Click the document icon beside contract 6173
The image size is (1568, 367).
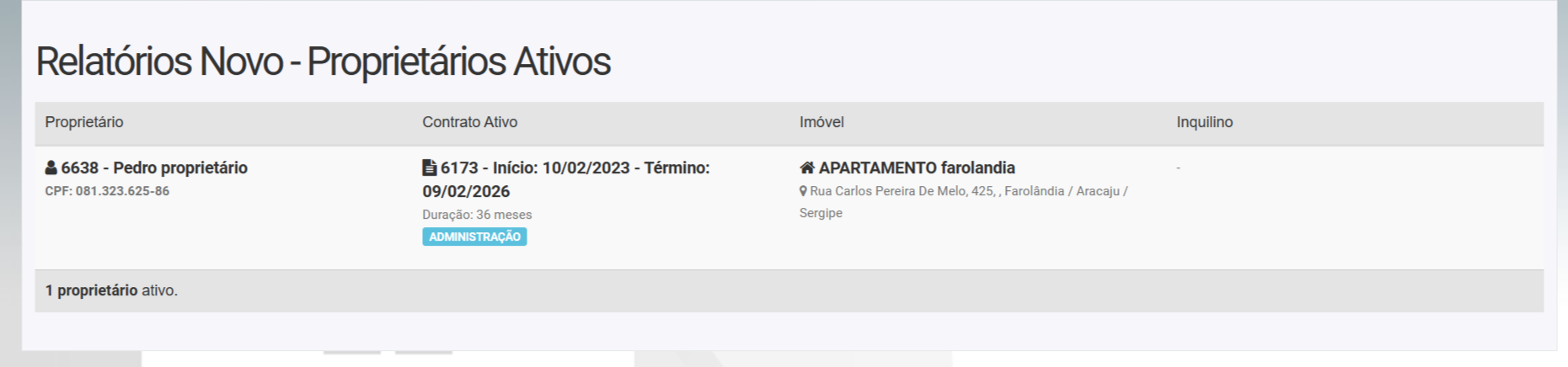pos(430,168)
